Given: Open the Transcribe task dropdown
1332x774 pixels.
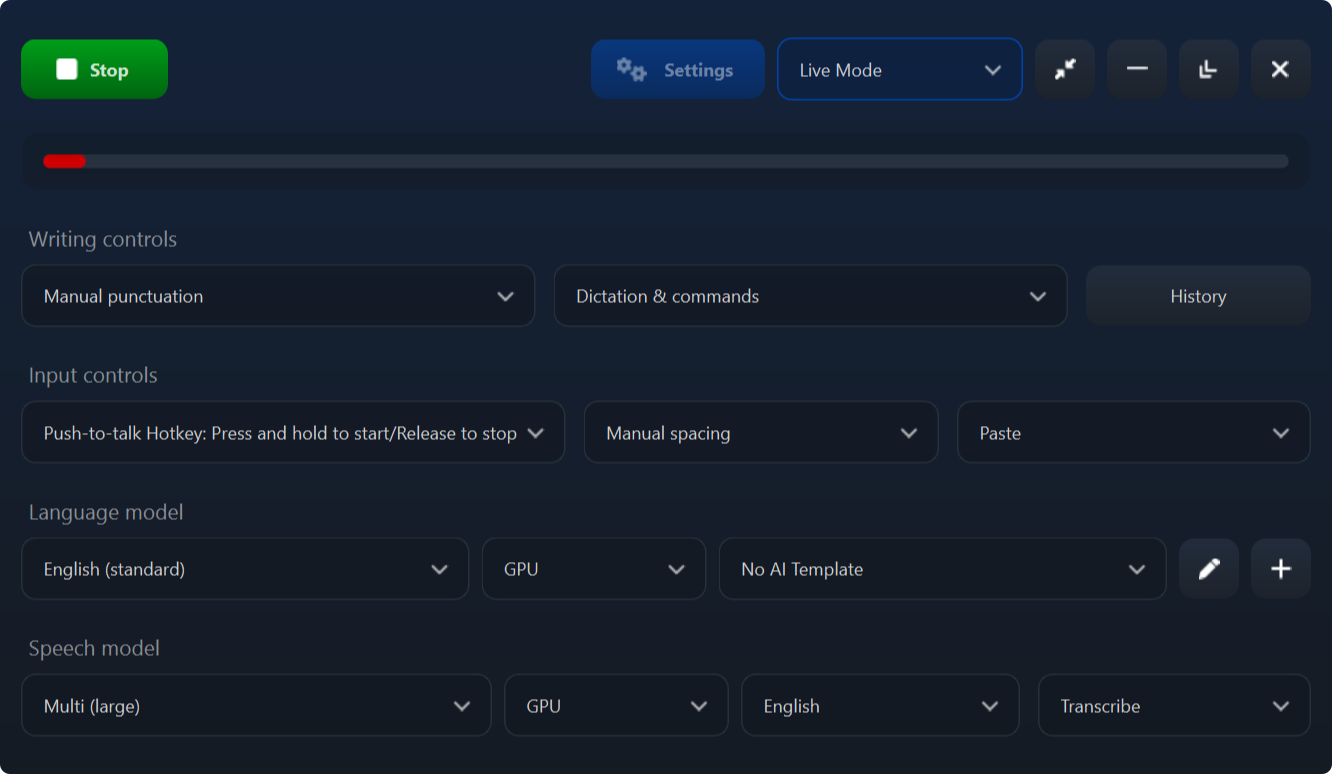Looking at the screenshot, I should point(1173,705).
